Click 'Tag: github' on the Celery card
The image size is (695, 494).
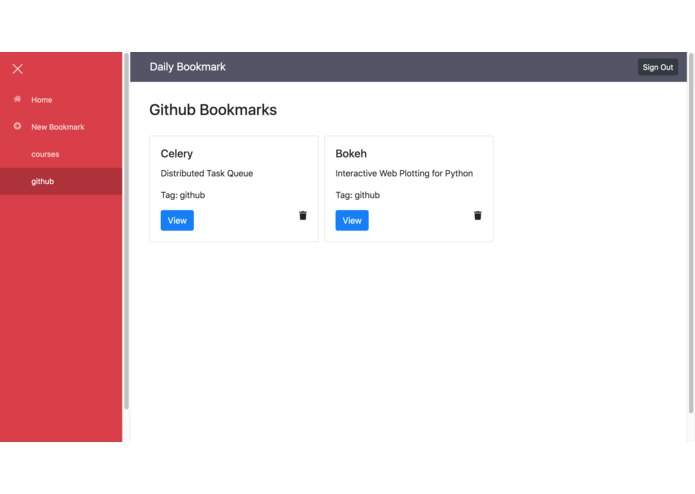[x=183, y=195]
